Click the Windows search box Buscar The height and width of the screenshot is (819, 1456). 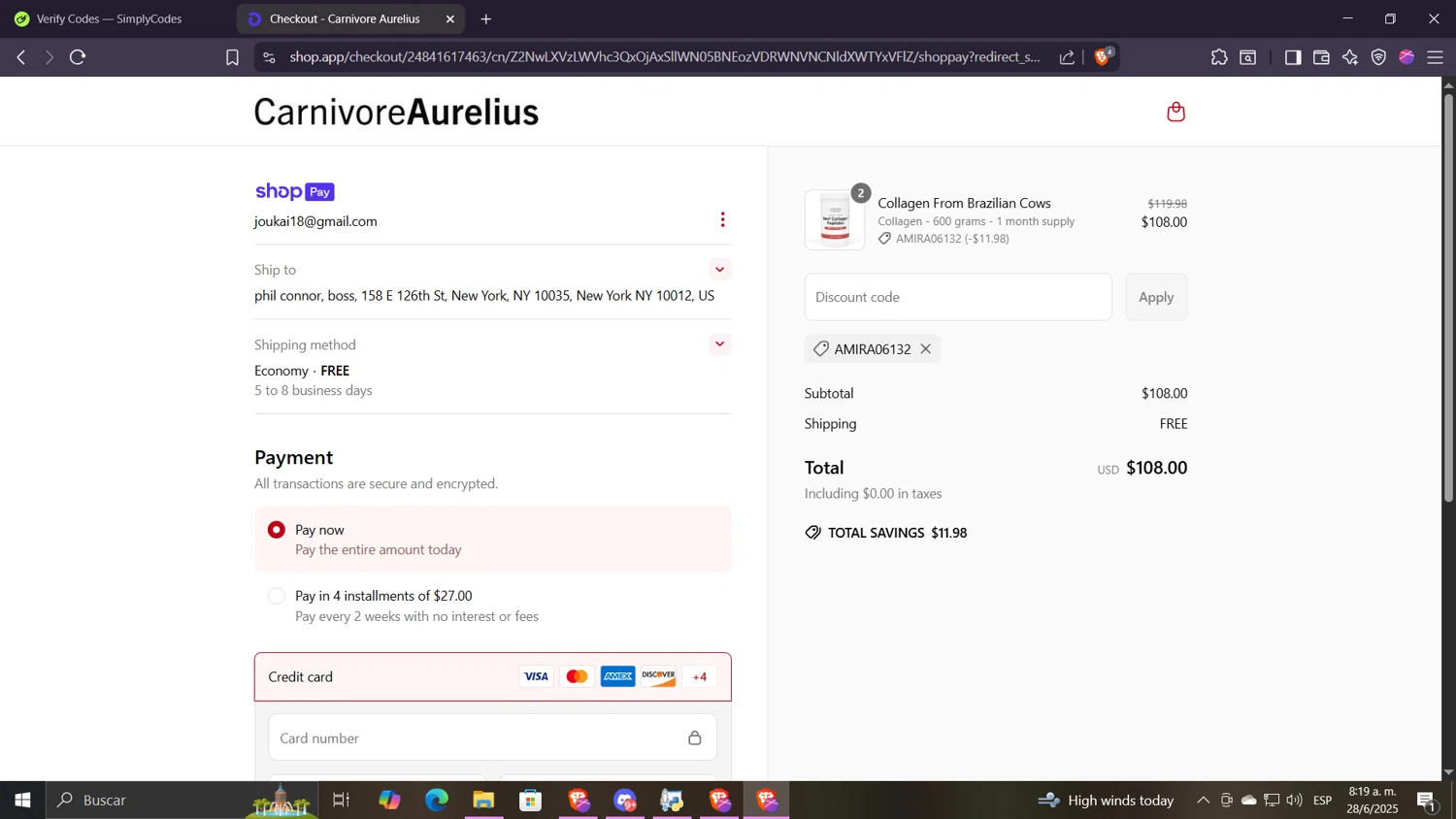[182, 801]
